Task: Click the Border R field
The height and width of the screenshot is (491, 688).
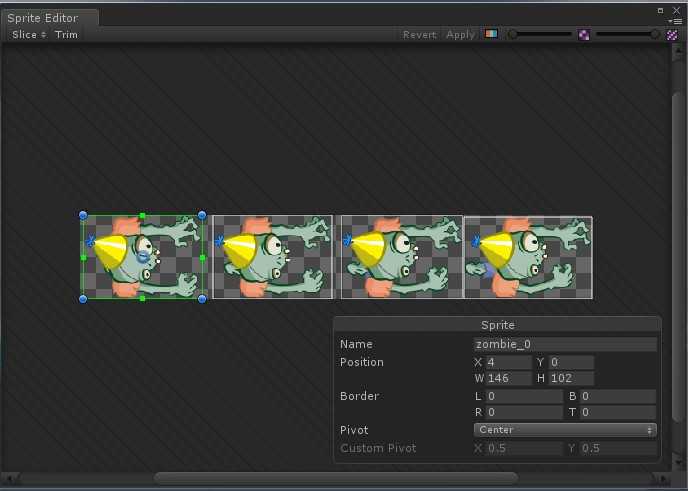Action: 524,412
